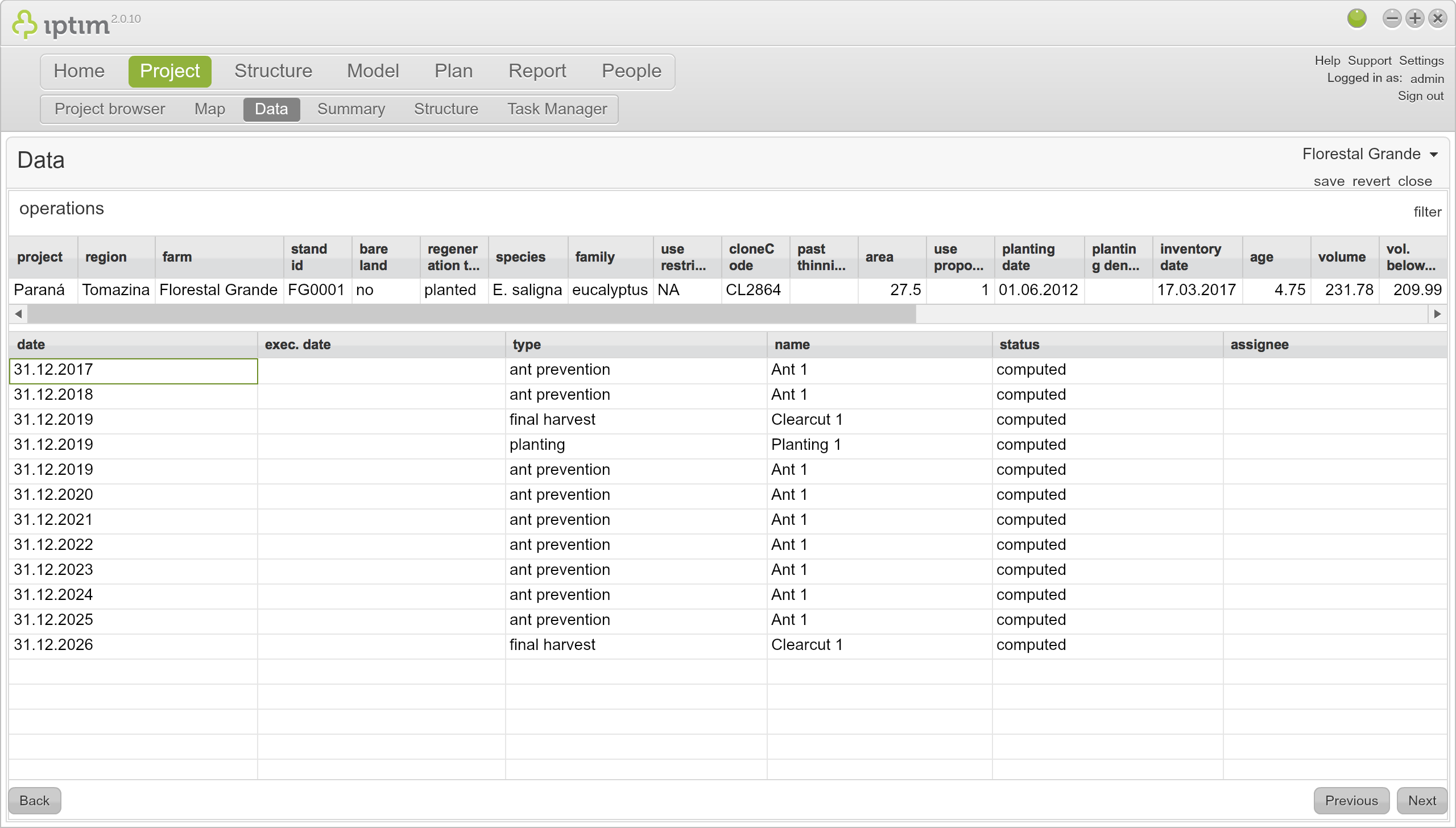1456x828 pixels.
Task: Select the Data sub-tab
Action: tap(271, 109)
